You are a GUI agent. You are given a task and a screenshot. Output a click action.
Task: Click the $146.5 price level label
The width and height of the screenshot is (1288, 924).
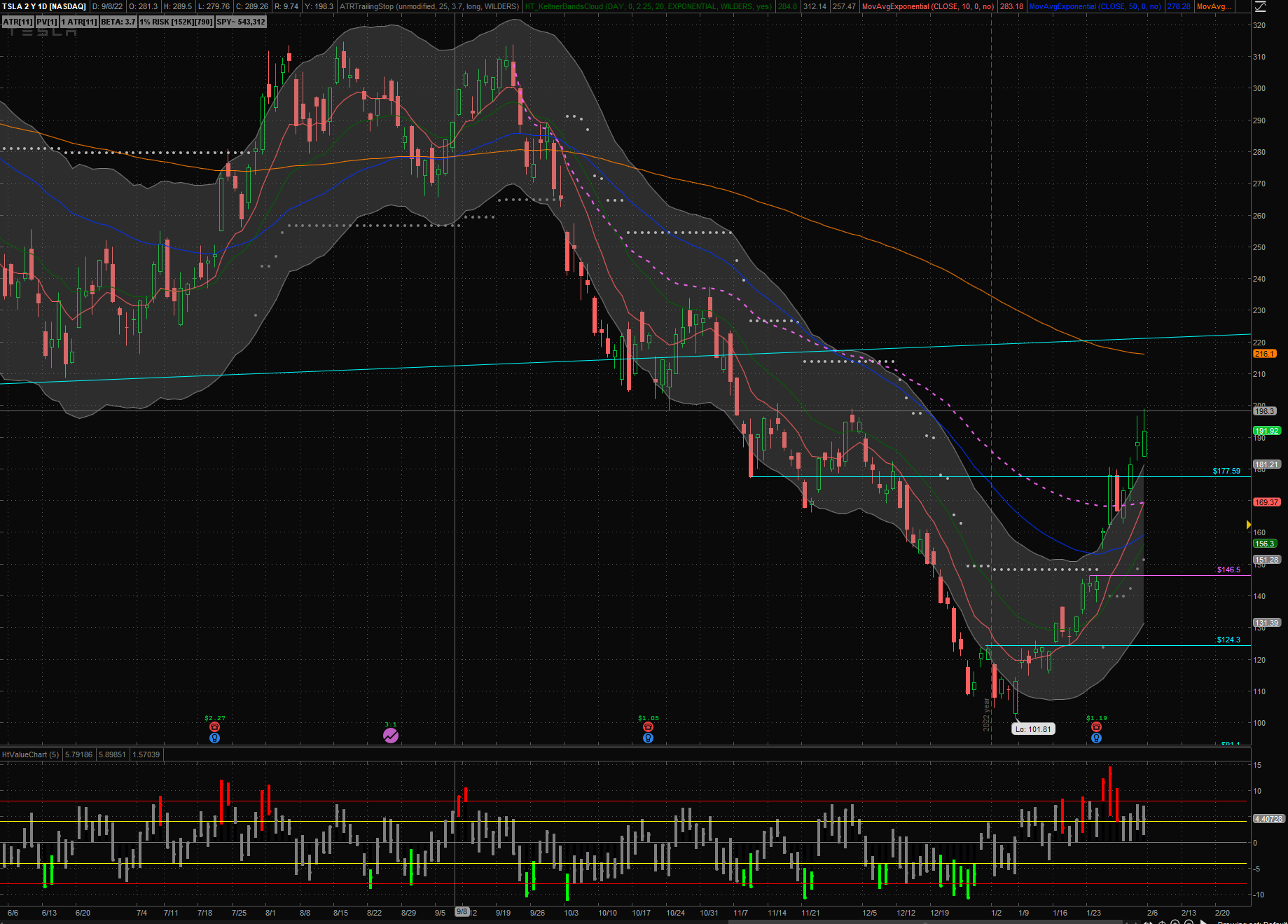pyautogui.click(x=1228, y=570)
